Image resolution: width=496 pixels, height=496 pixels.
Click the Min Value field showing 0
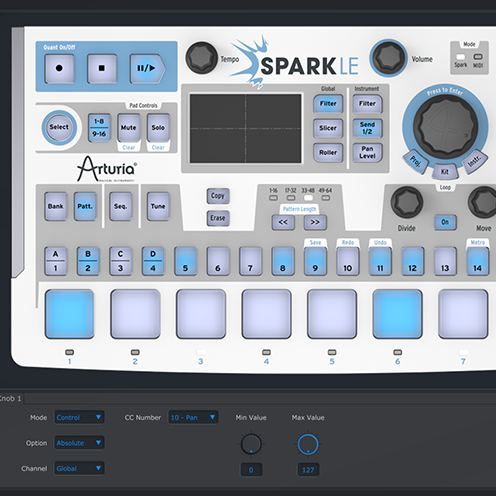pos(251,470)
